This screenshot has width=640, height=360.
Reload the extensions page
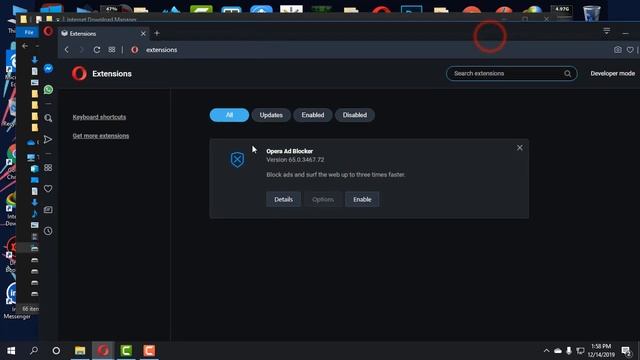click(97, 50)
